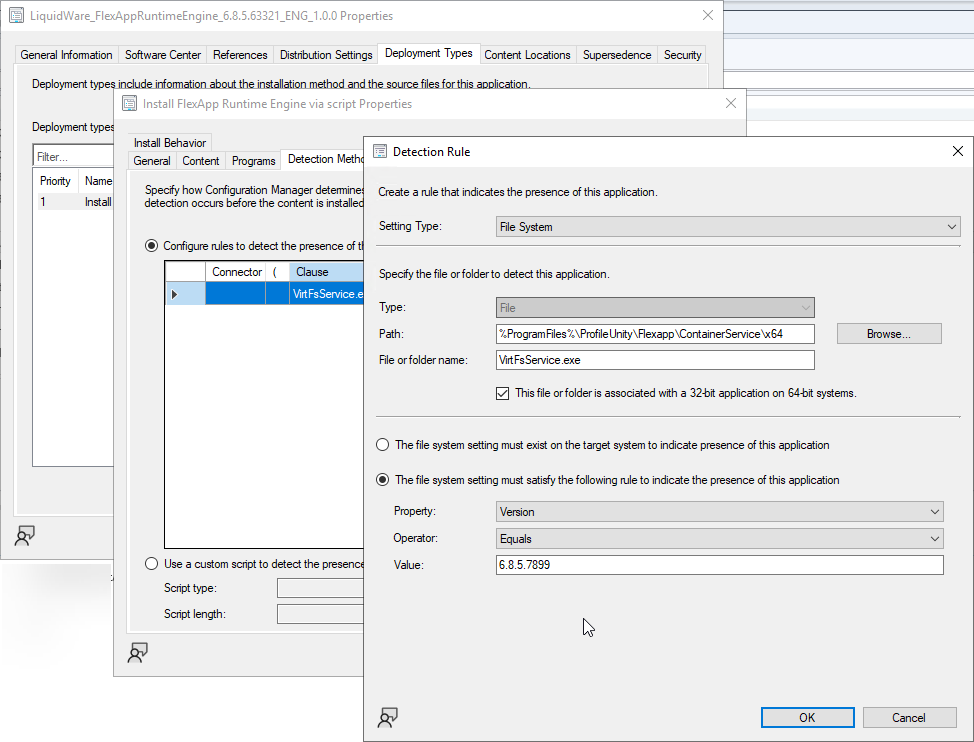Click feedback icon in LiquidWare properties window
This screenshot has width=974, height=742.
pos(24,535)
